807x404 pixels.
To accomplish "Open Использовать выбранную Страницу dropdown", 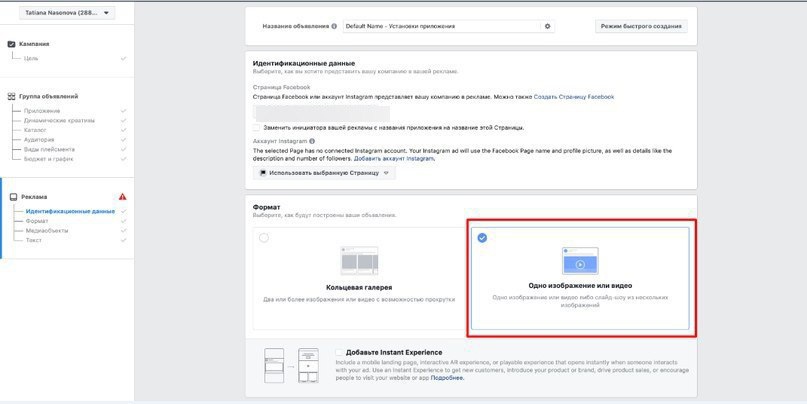I will 324,173.
